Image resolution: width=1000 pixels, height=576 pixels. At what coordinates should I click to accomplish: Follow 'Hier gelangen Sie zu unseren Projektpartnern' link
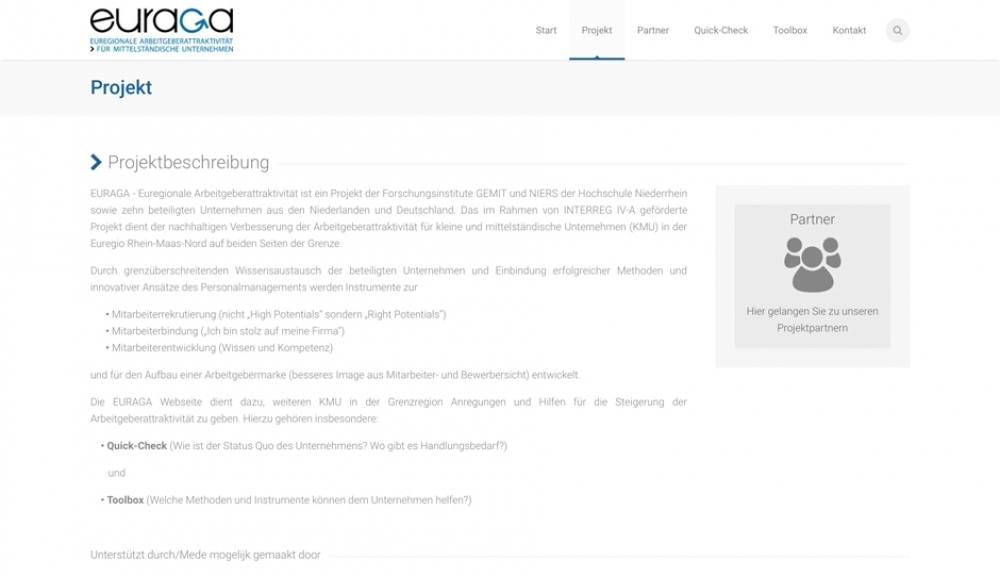812,320
